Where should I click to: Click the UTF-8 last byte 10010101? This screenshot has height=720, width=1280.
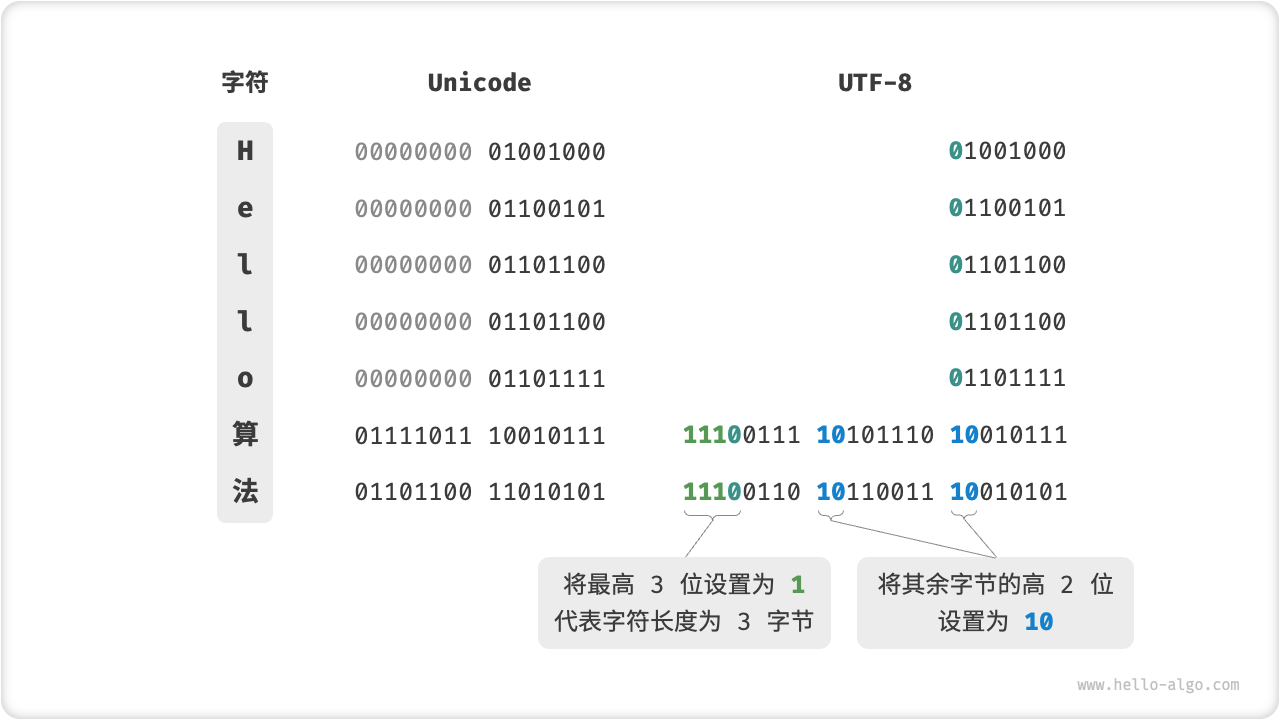(1008, 492)
